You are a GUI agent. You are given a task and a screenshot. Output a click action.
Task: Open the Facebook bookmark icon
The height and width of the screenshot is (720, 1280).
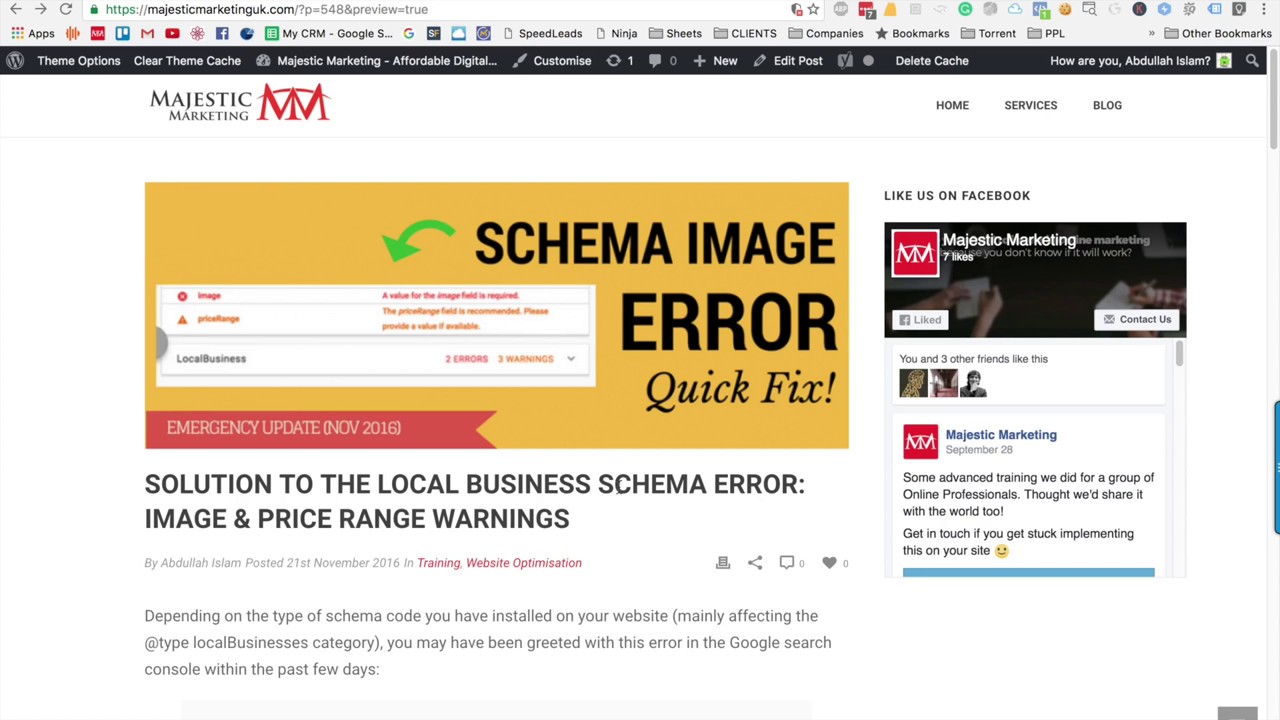(222, 33)
